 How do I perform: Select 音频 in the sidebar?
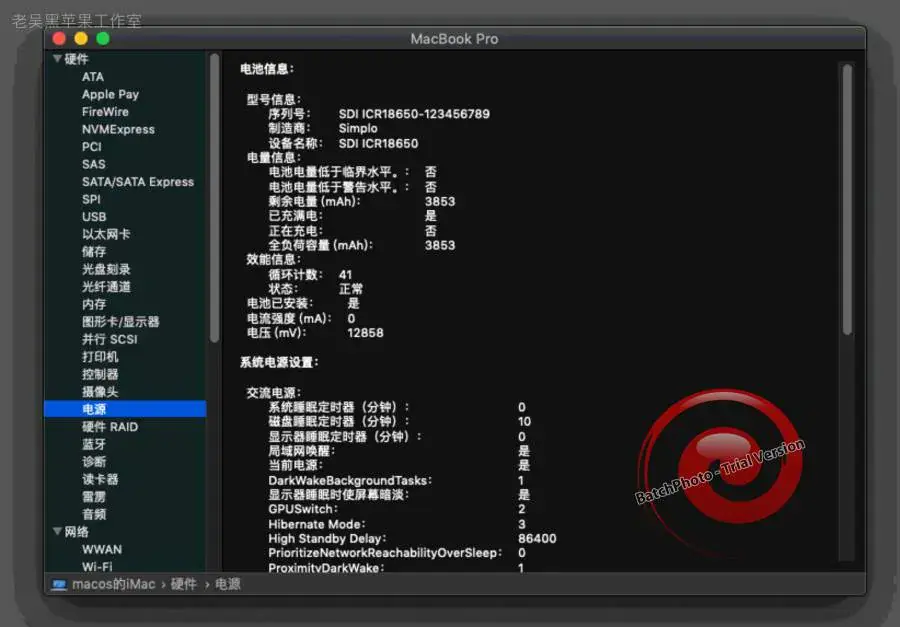94,514
